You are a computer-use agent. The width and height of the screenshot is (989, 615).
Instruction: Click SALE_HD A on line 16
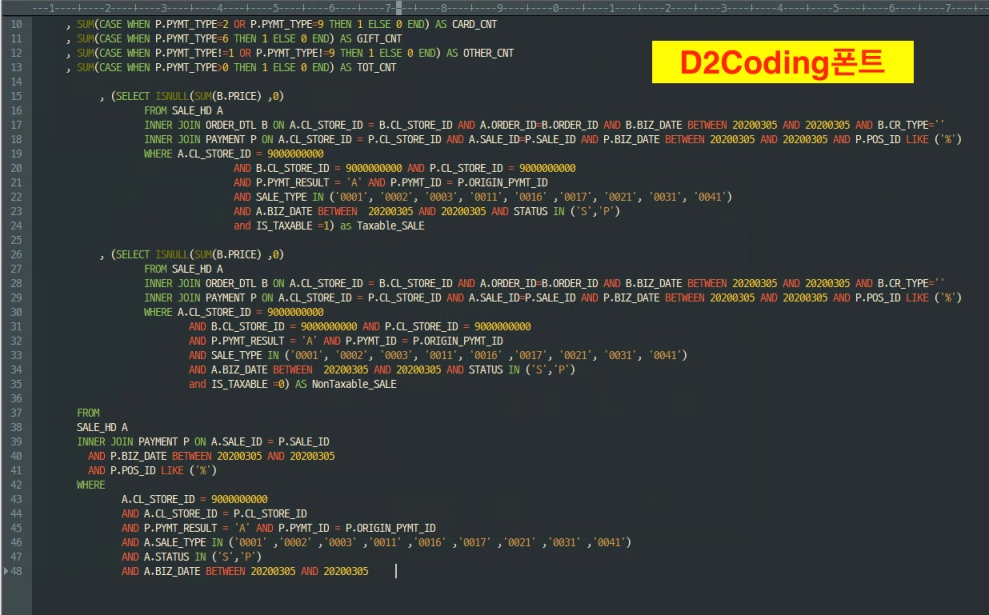coord(197,110)
